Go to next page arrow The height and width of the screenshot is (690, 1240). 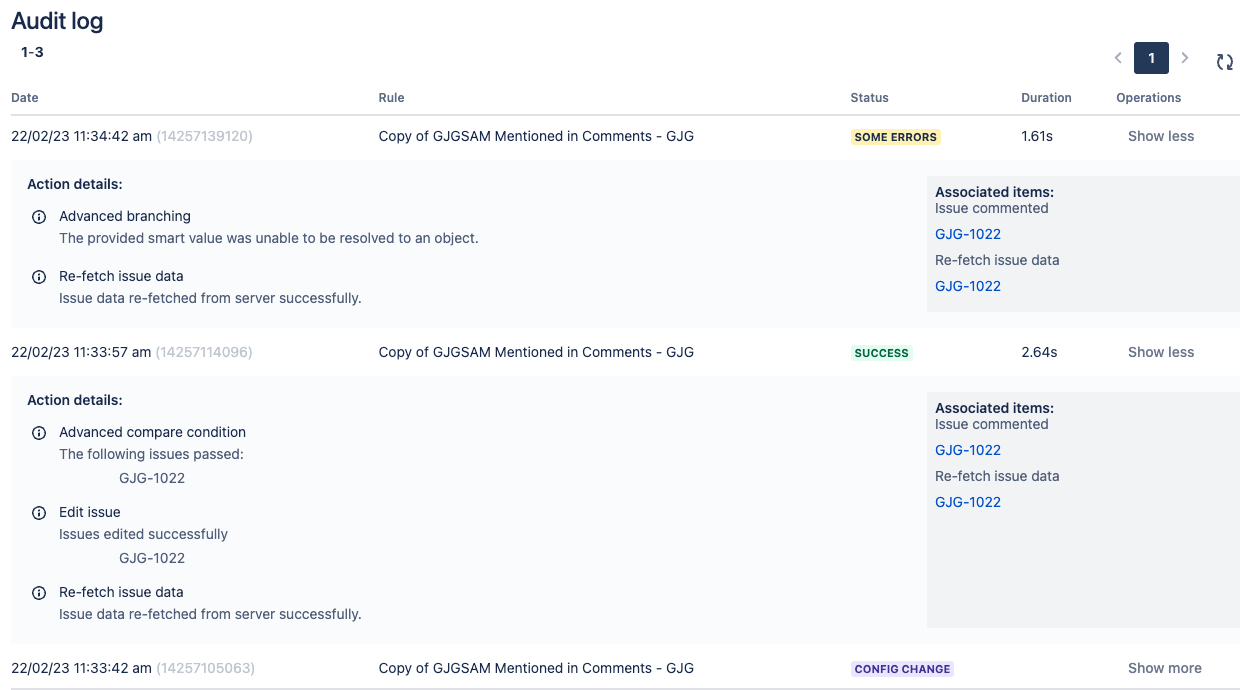(x=1185, y=58)
